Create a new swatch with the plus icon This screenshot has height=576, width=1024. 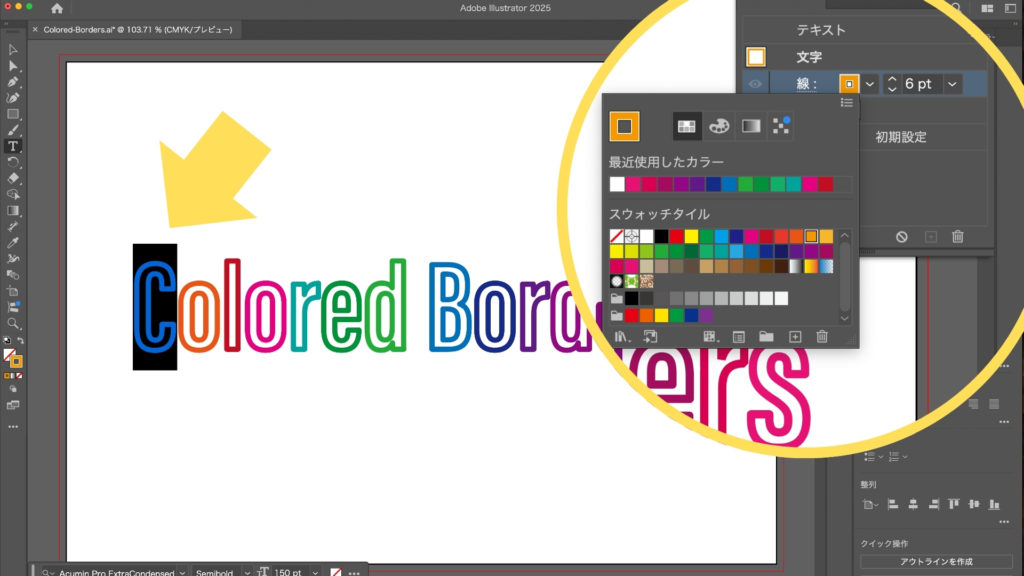coord(795,337)
